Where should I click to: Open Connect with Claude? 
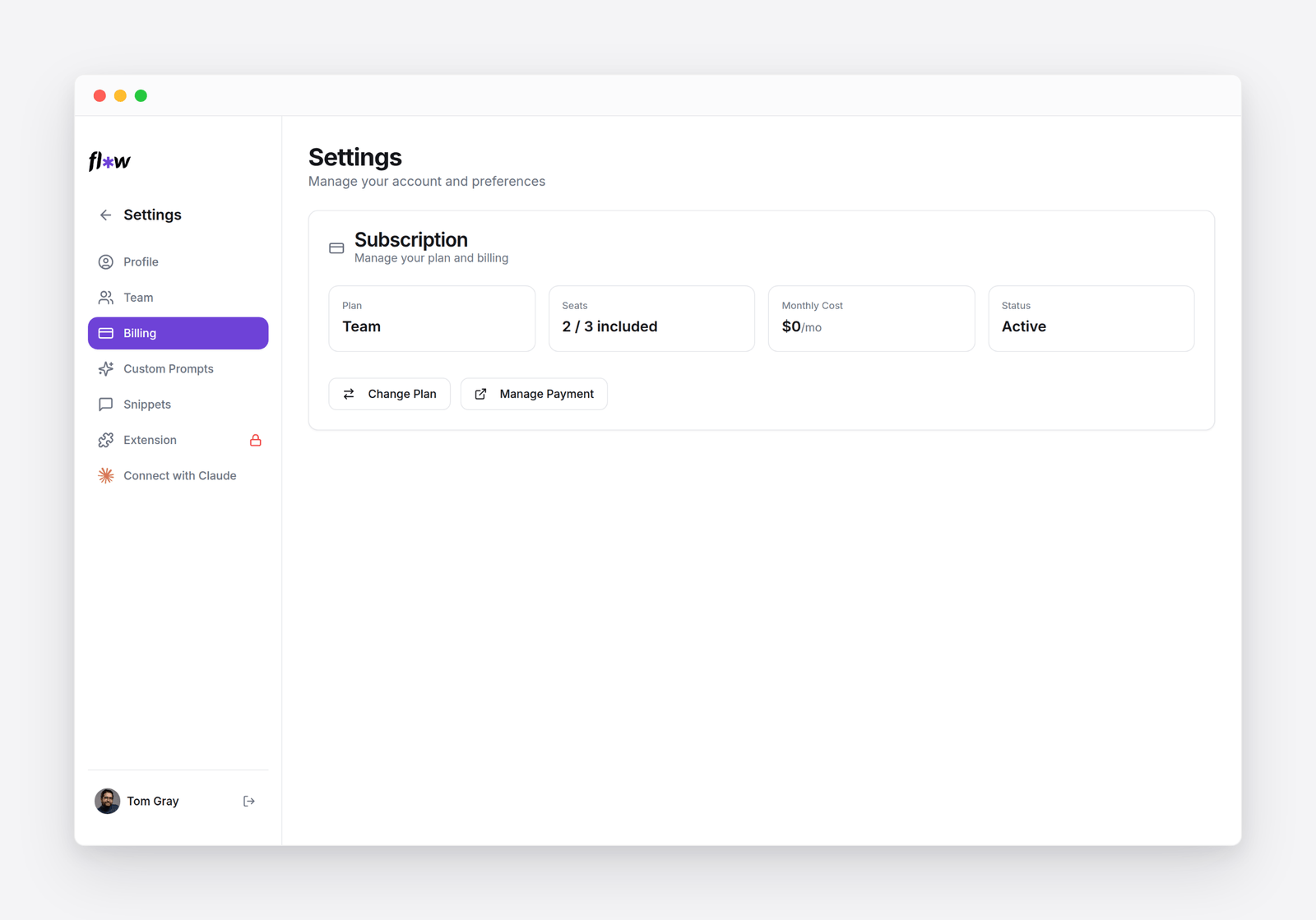click(x=178, y=475)
